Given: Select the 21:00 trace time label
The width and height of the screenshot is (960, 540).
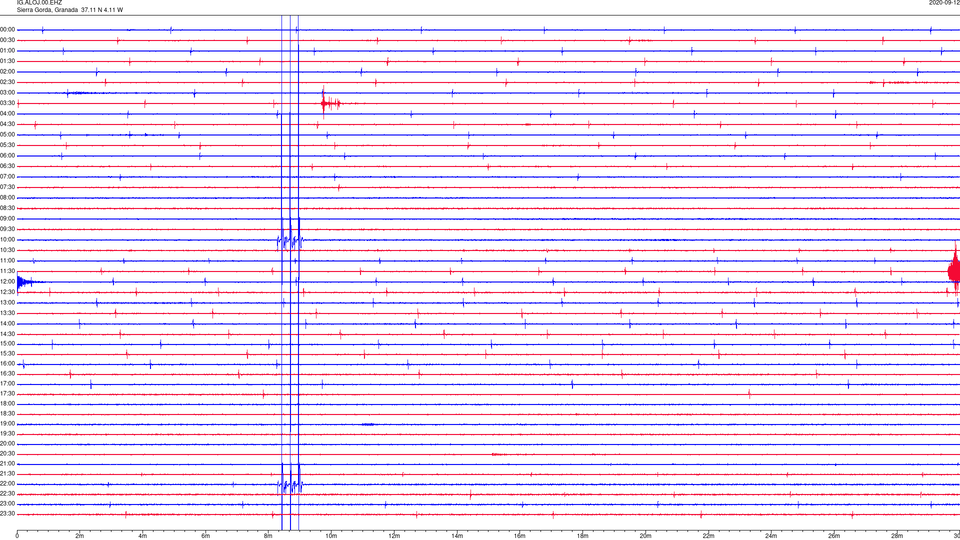Looking at the screenshot, I should 8,464.
